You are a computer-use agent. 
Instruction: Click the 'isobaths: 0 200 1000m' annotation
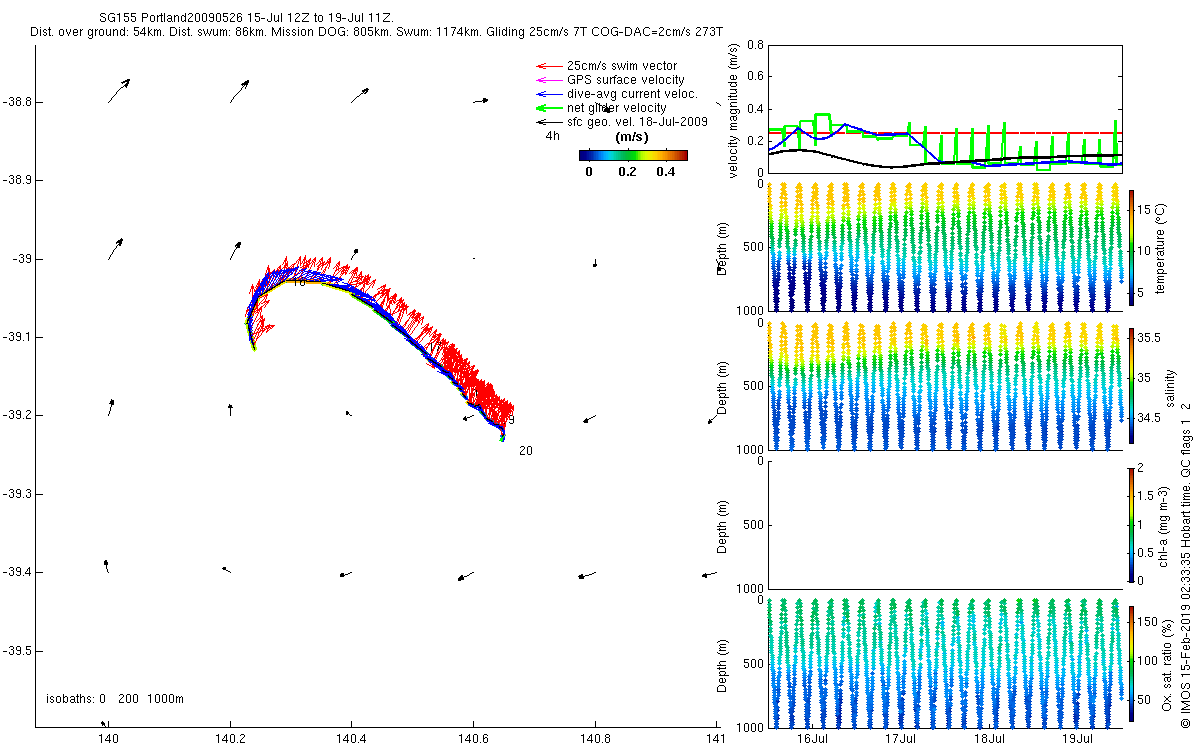tap(115, 698)
